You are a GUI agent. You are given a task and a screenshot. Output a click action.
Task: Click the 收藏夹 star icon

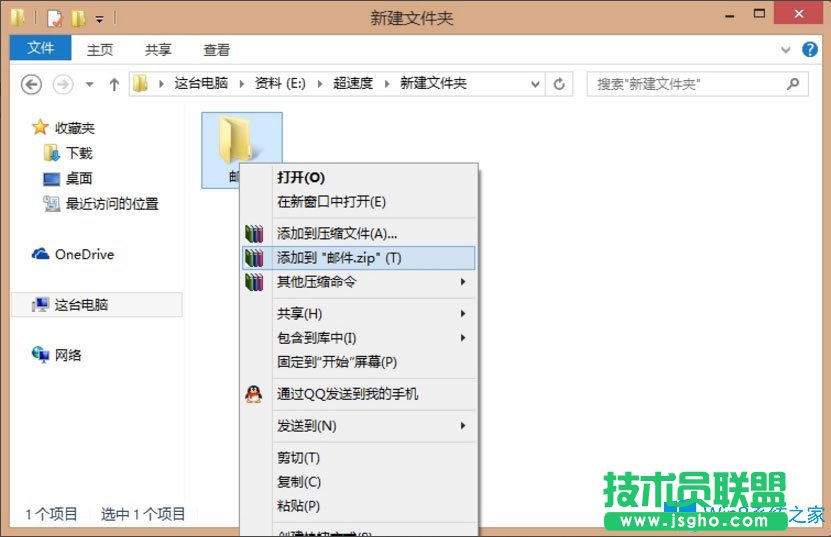coord(40,127)
